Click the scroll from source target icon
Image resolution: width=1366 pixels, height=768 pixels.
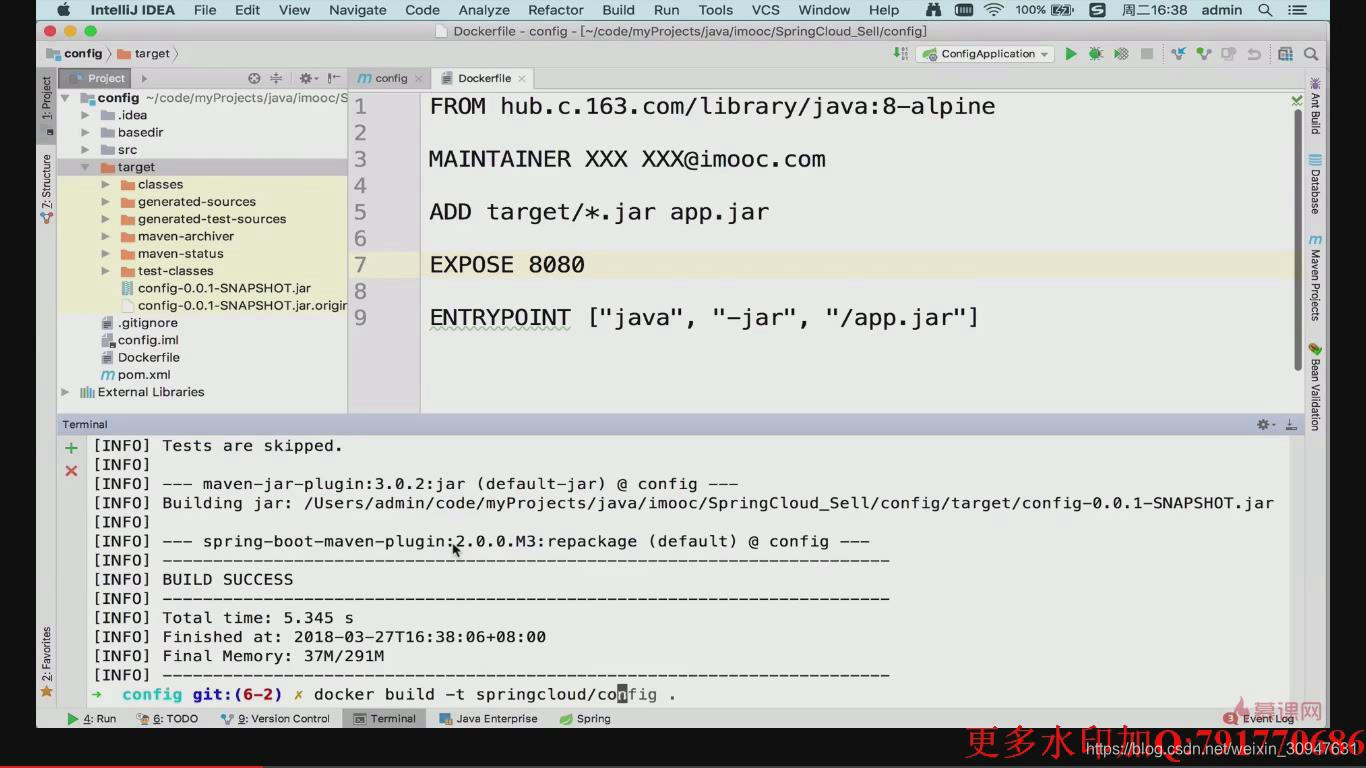tap(254, 78)
